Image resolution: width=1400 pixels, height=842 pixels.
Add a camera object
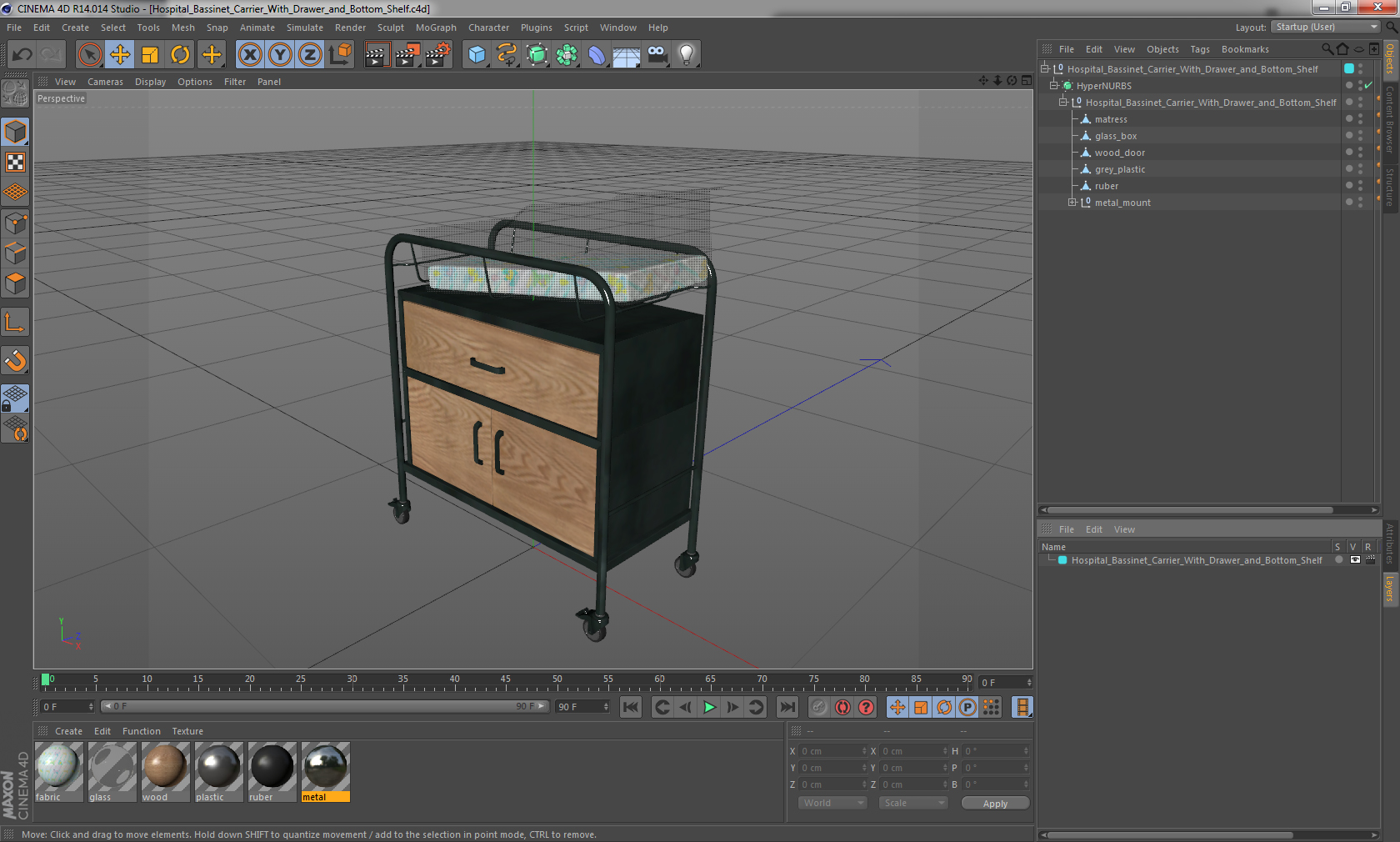[657, 55]
